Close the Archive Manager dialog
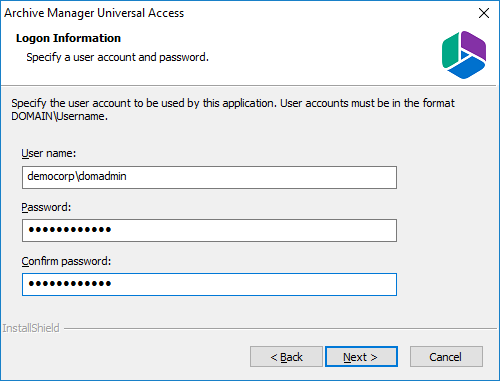500x381 pixels. point(484,13)
